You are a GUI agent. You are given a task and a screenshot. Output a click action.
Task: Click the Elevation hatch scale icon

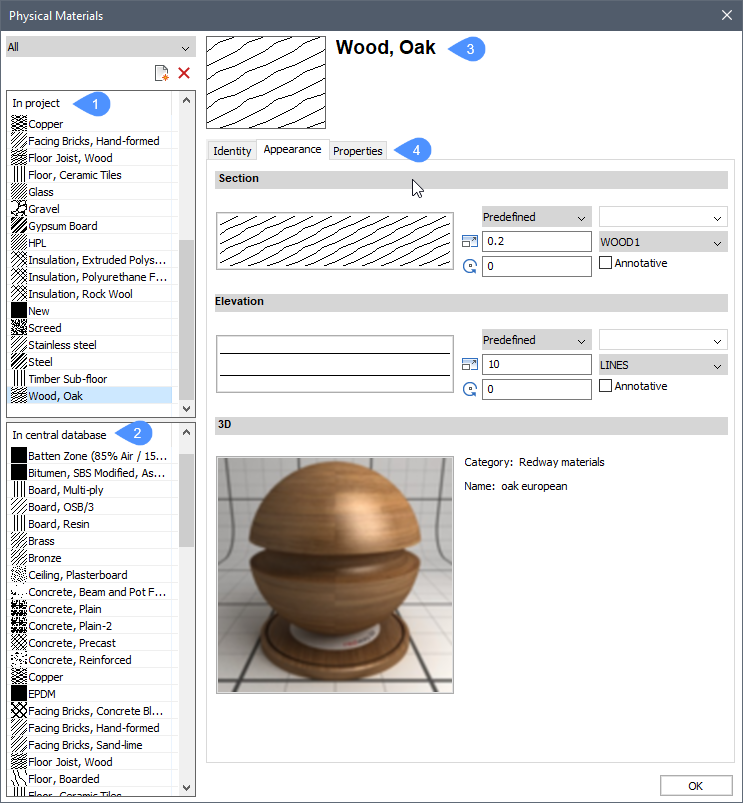(470, 365)
